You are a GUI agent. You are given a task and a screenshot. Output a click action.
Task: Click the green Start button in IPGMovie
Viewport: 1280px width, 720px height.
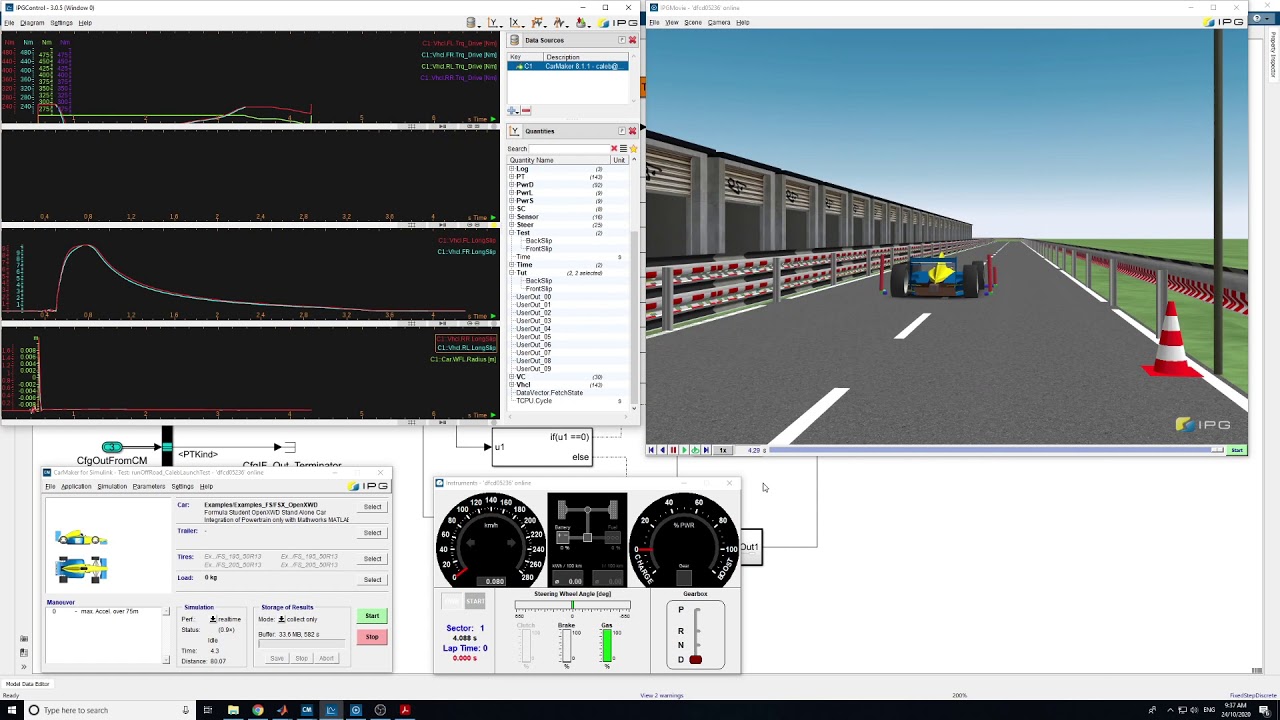pyautogui.click(x=1237, y=450)
